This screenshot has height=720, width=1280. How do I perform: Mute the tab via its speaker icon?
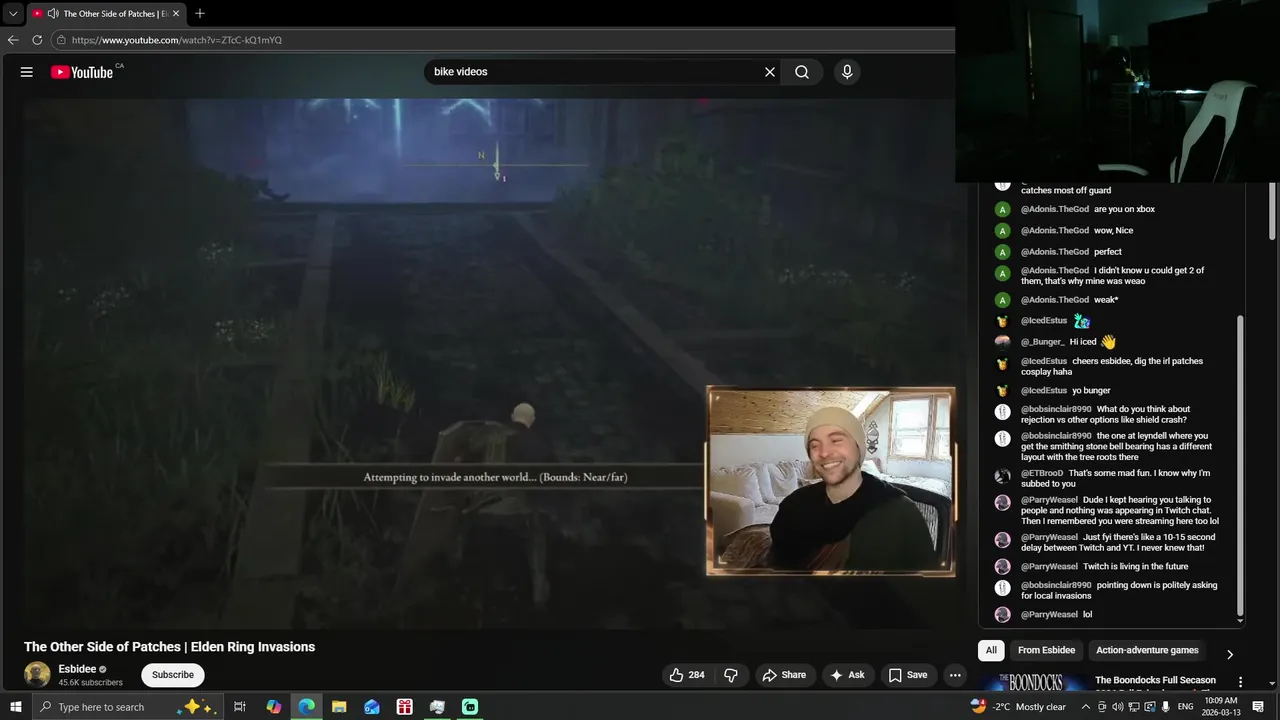[52, 14]
